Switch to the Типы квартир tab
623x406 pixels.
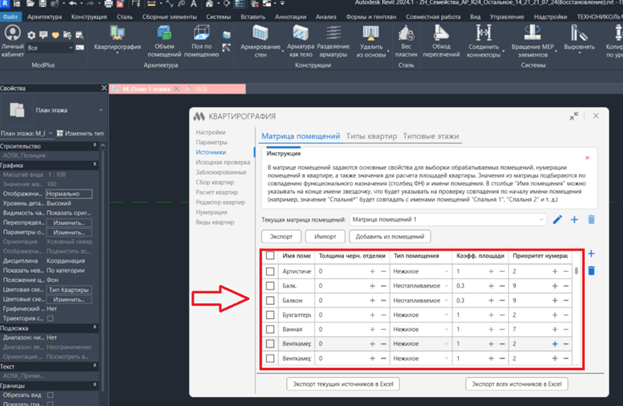tap(371, 136)
